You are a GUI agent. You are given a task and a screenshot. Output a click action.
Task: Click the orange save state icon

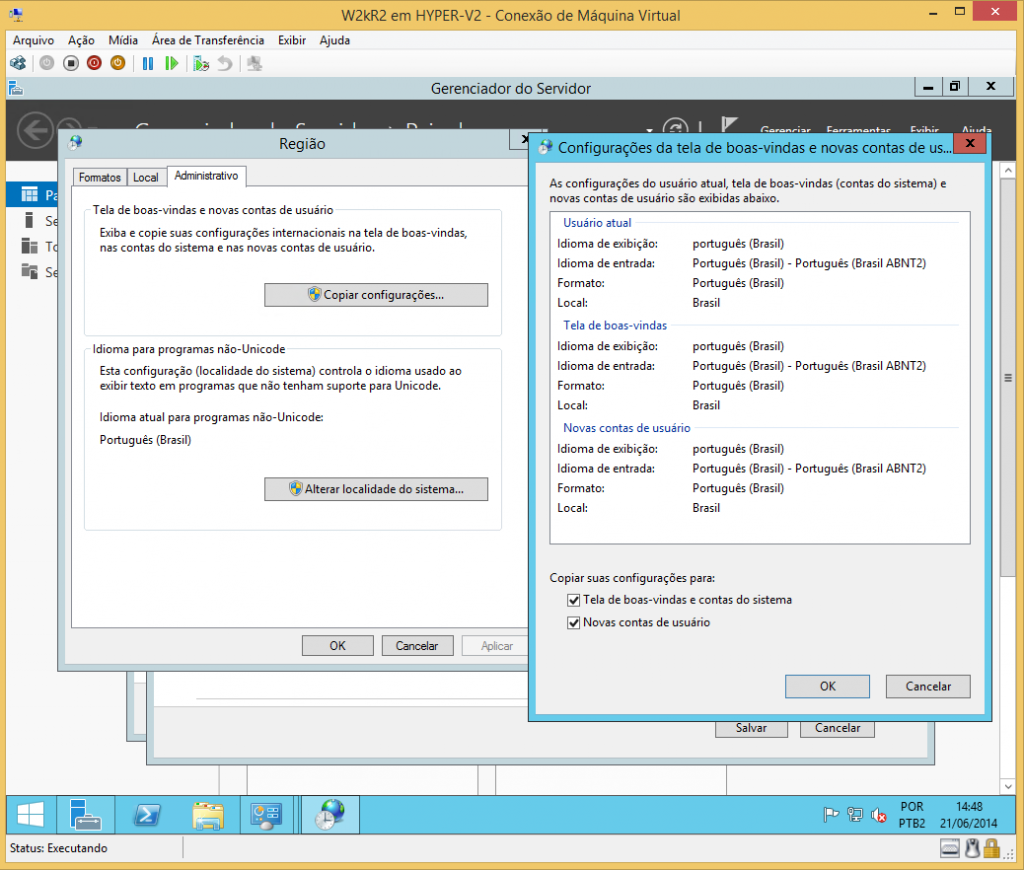(118, 63)
